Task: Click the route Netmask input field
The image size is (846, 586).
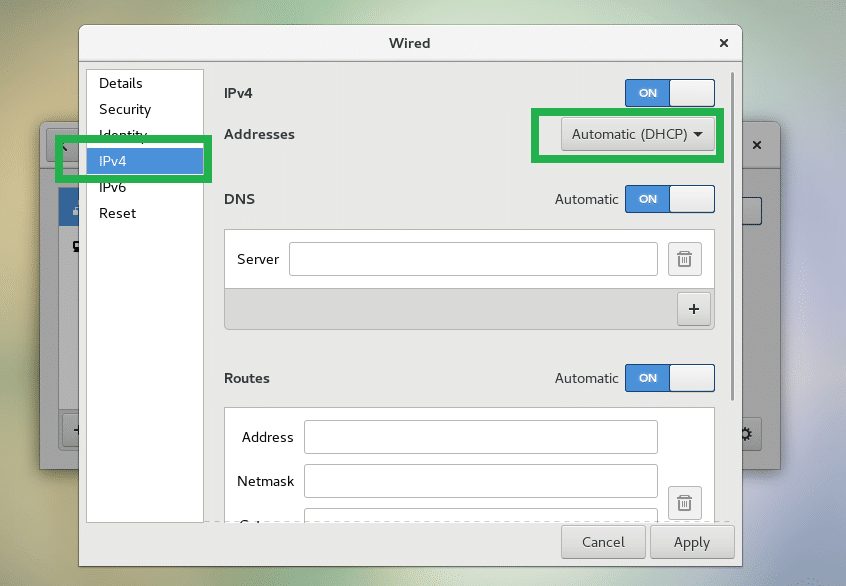Action: pos(480,481)
